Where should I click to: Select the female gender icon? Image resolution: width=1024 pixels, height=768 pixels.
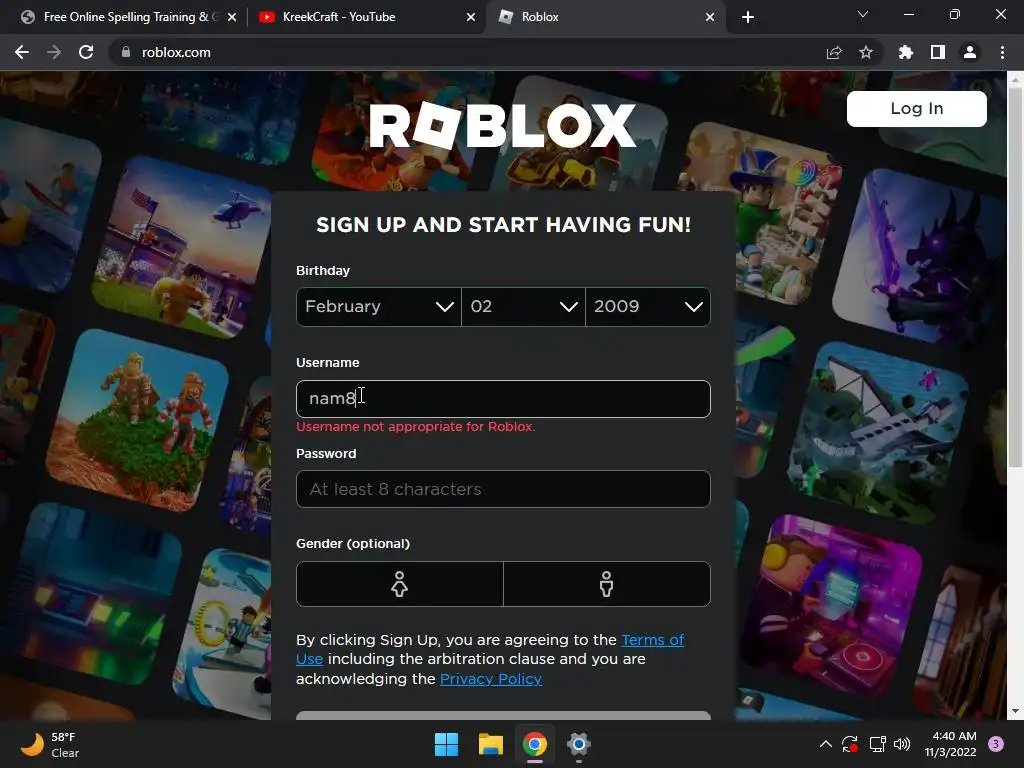pyautogui.click(x=400, y=584)
